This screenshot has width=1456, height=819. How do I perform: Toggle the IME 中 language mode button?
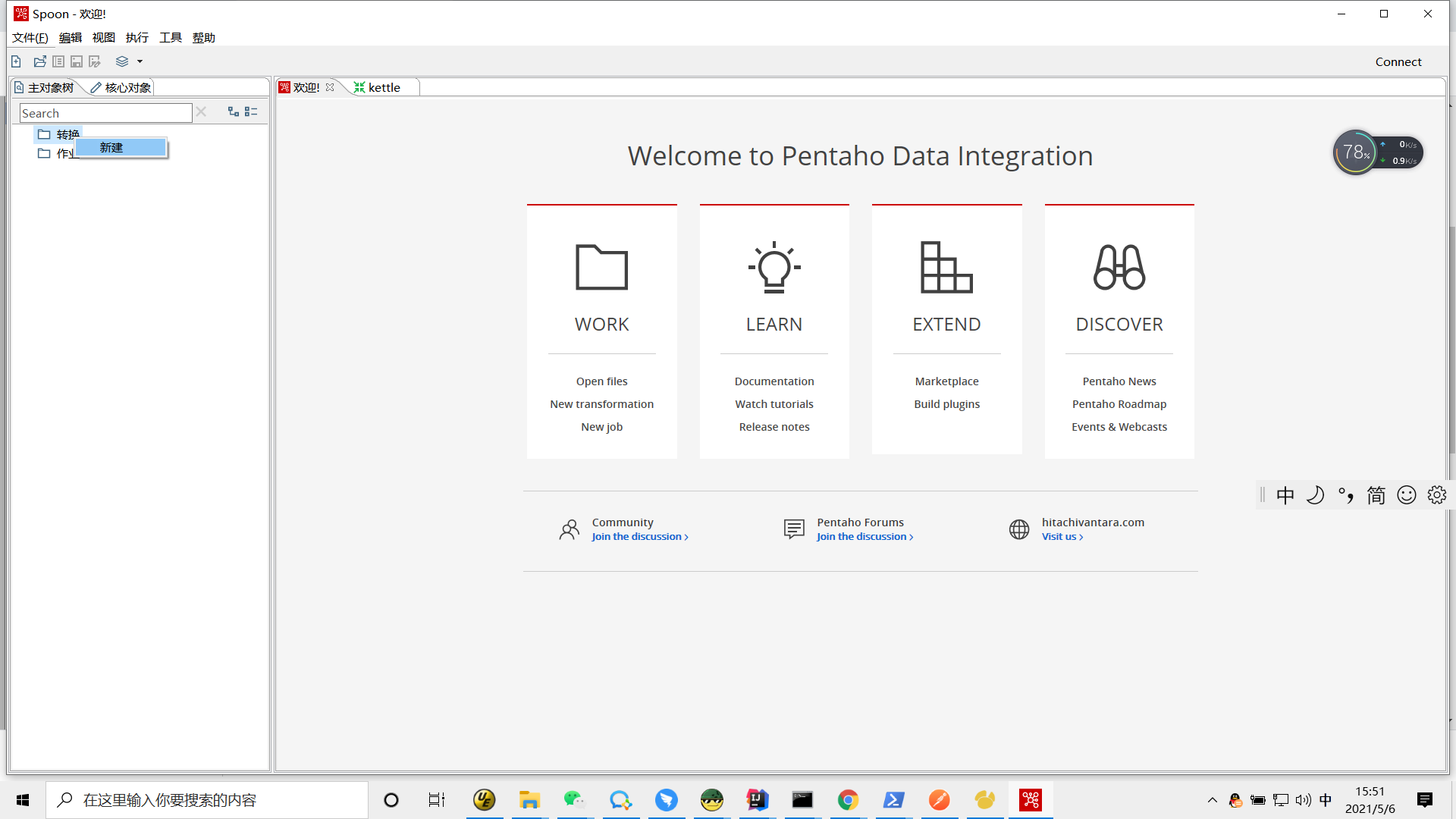pos(1285,495)
